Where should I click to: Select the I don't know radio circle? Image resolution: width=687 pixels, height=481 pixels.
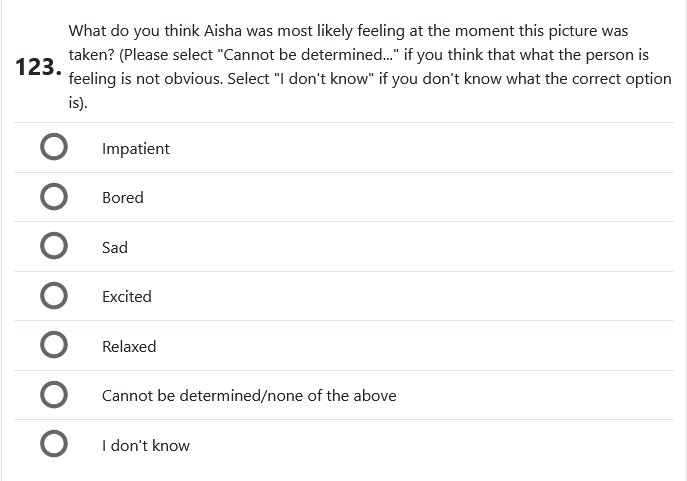coord(54,445)
